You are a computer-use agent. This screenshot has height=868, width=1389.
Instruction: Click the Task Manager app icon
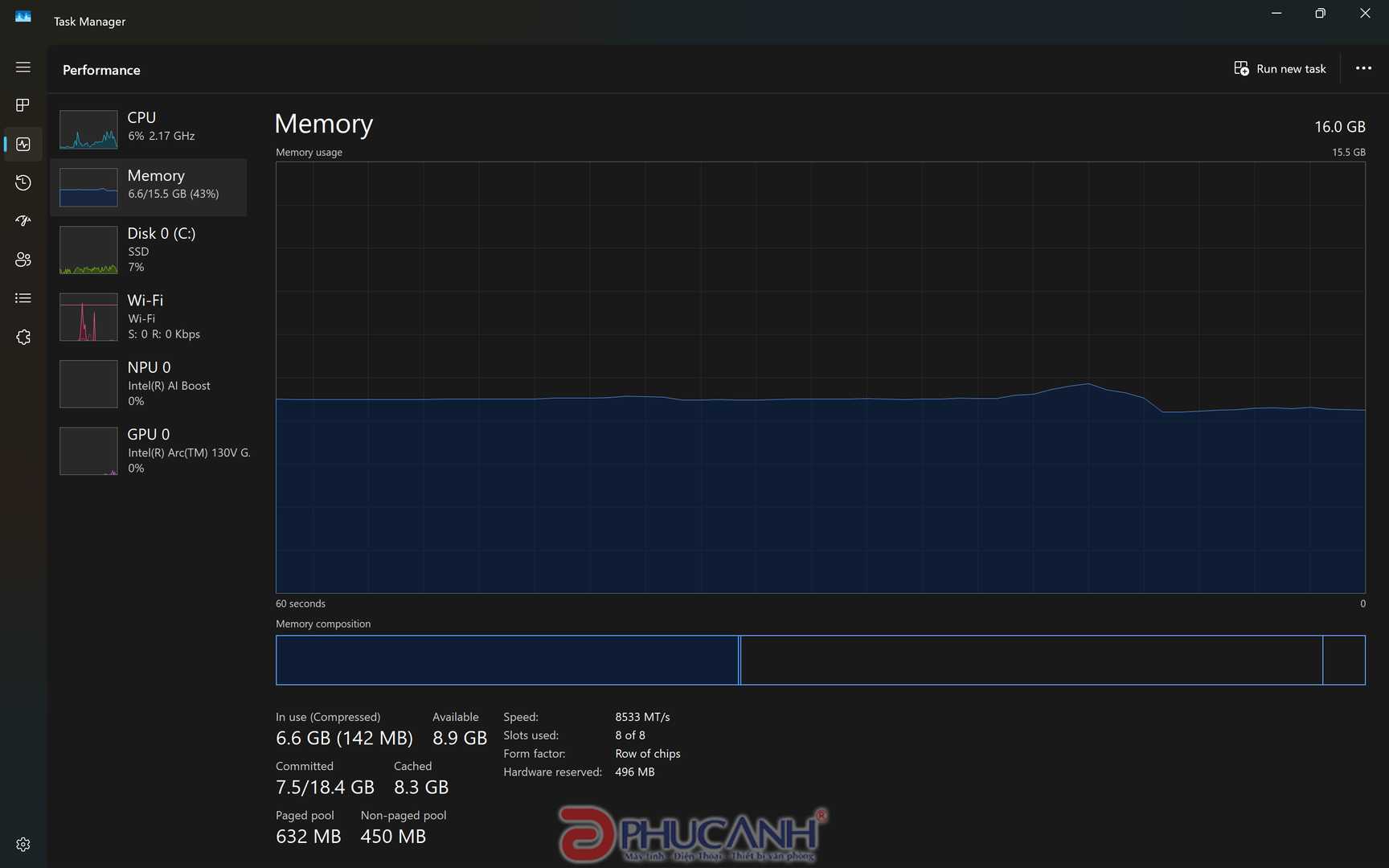point(23,17)
